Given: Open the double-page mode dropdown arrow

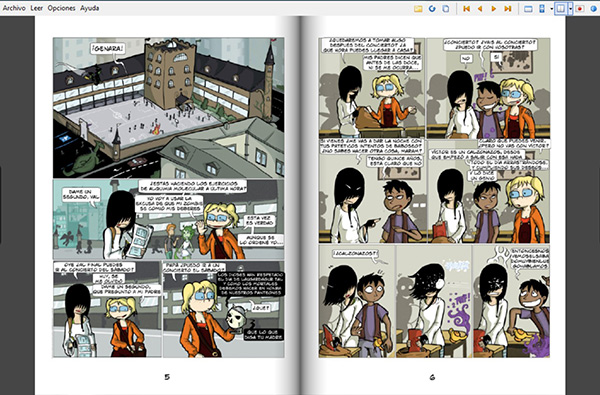Looking at the screenshot, I should (570, 8).
